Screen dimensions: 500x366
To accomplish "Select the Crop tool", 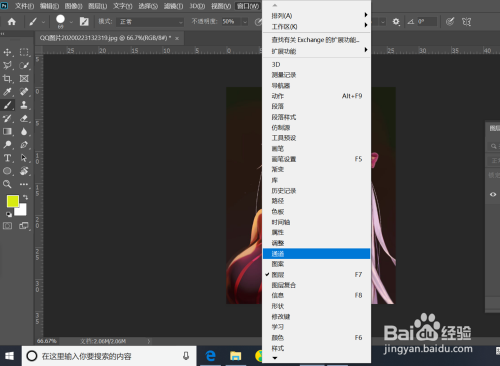I will point(7,79).
